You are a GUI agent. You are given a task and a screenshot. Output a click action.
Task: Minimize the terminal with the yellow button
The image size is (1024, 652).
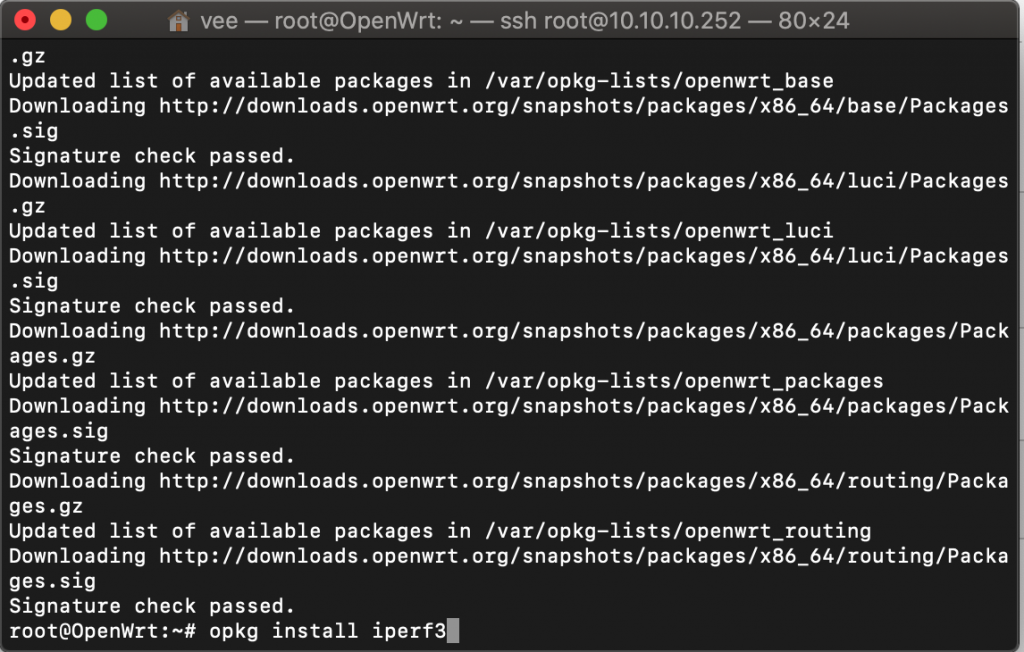[x=61, y=20]
